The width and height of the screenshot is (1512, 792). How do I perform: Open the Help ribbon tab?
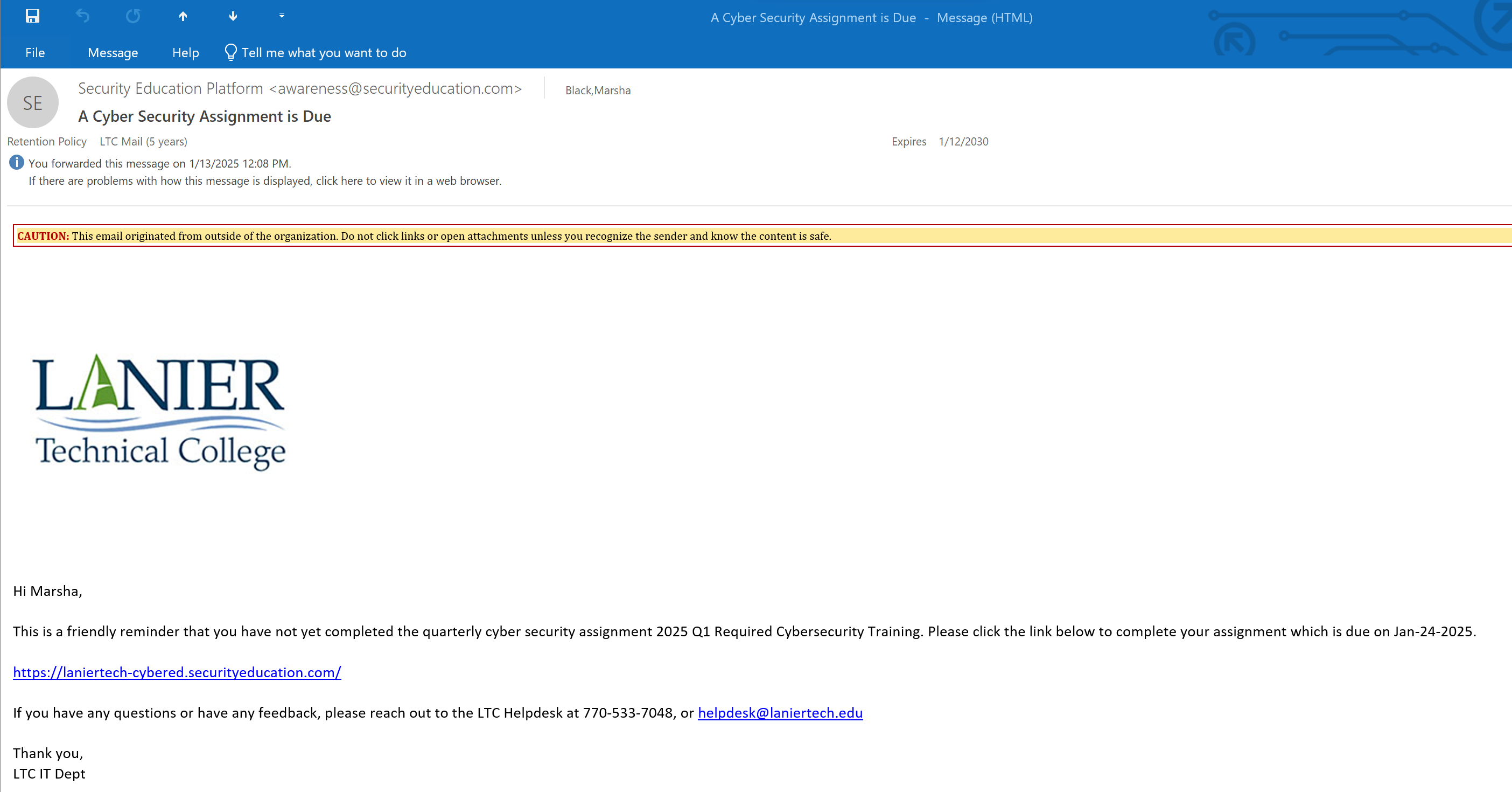(185, 53)
